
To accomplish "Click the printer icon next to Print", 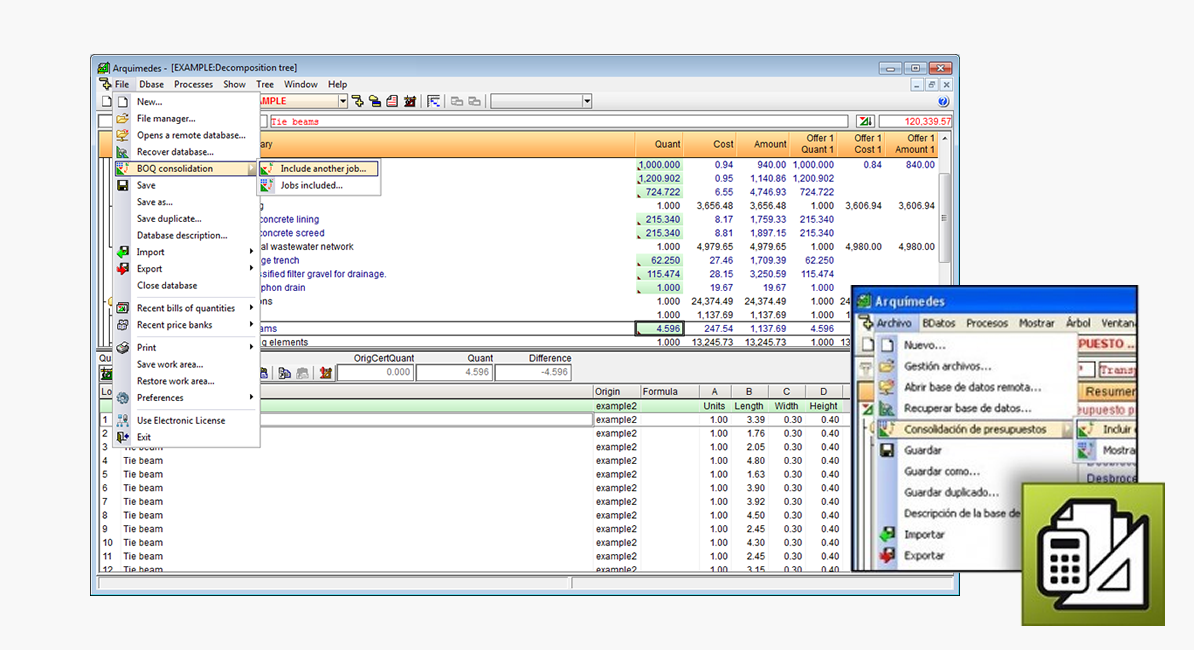I will pyautogui.click(x=122, y=347).
